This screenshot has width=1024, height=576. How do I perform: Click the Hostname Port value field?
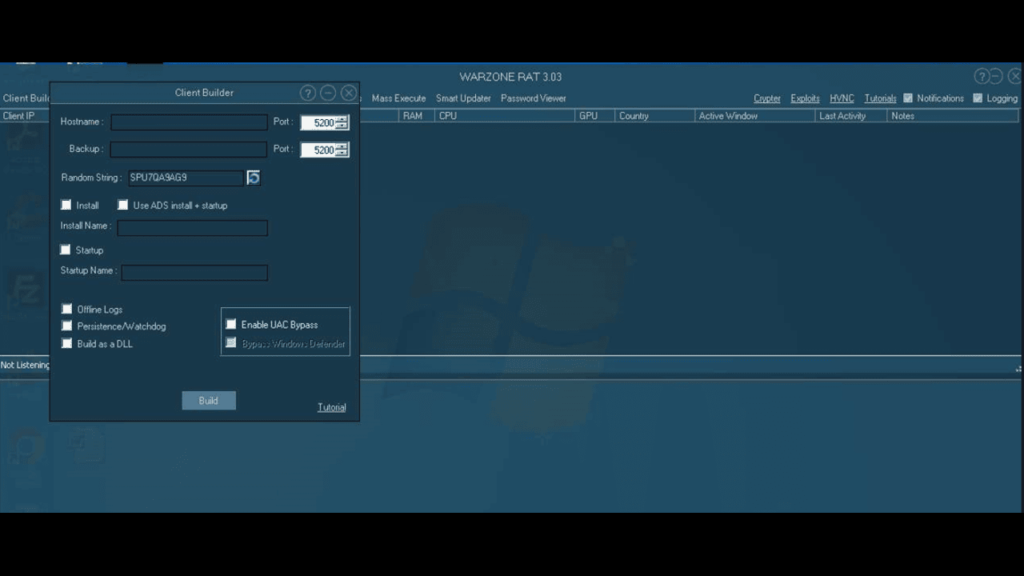tap(318, 123)
